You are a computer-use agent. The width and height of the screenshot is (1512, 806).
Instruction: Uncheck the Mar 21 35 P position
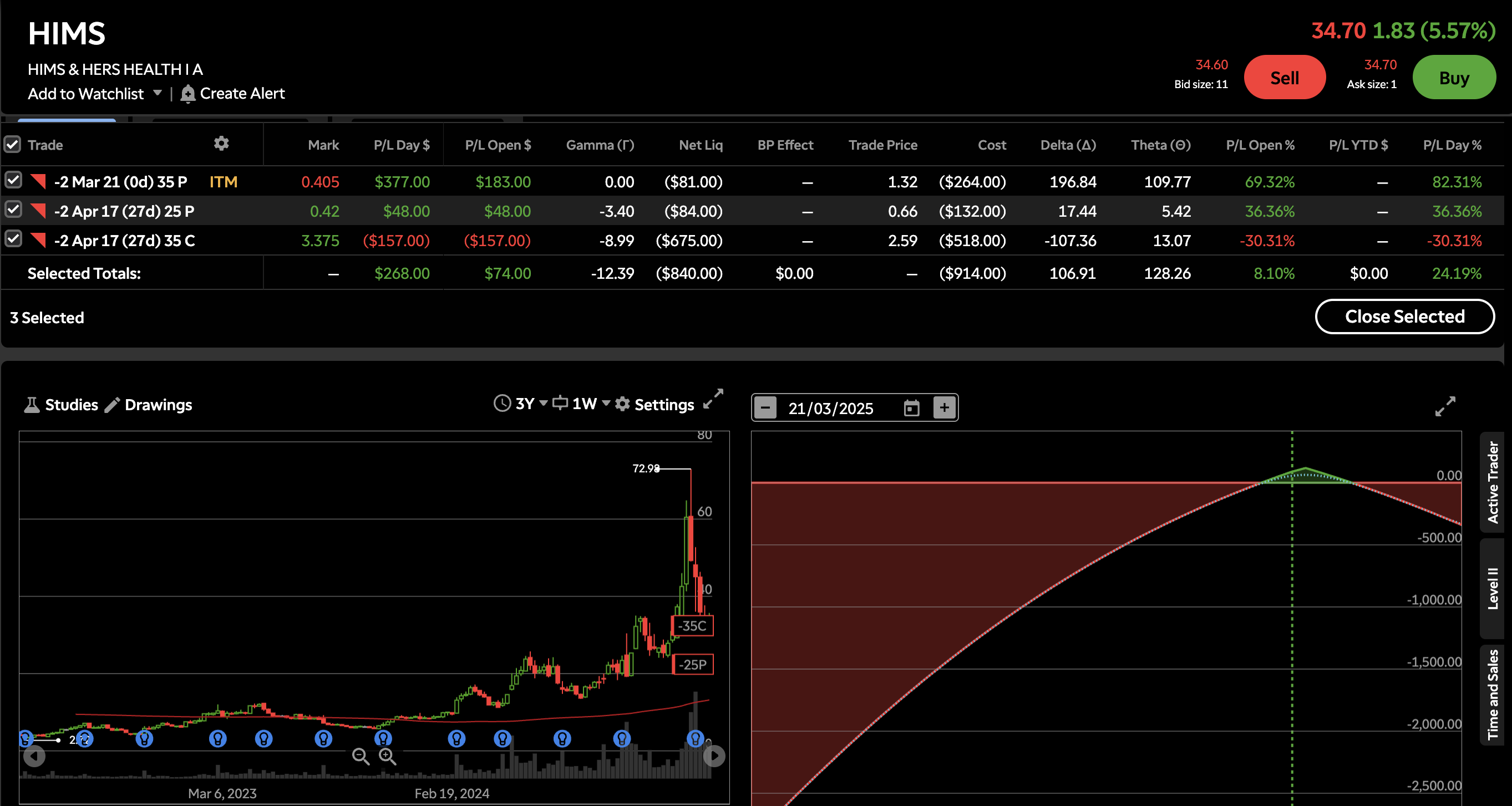(x=13, y=180)
